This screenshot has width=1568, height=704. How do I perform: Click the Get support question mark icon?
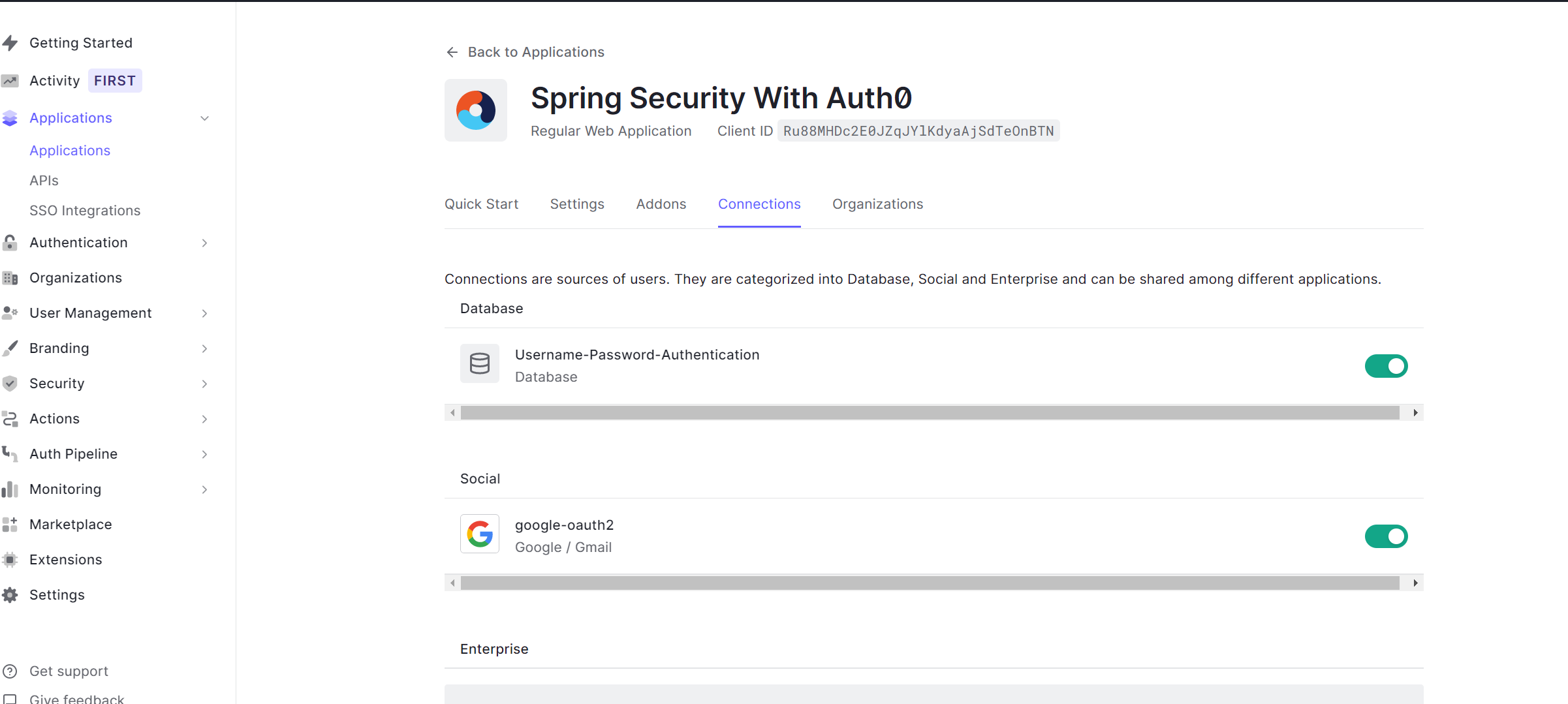pos(10,671)
